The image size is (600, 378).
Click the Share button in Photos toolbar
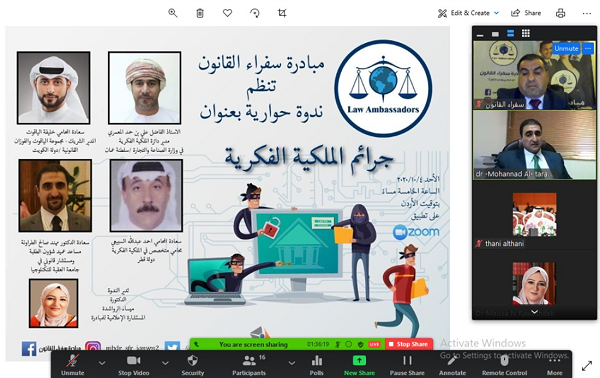coord(526,13)
